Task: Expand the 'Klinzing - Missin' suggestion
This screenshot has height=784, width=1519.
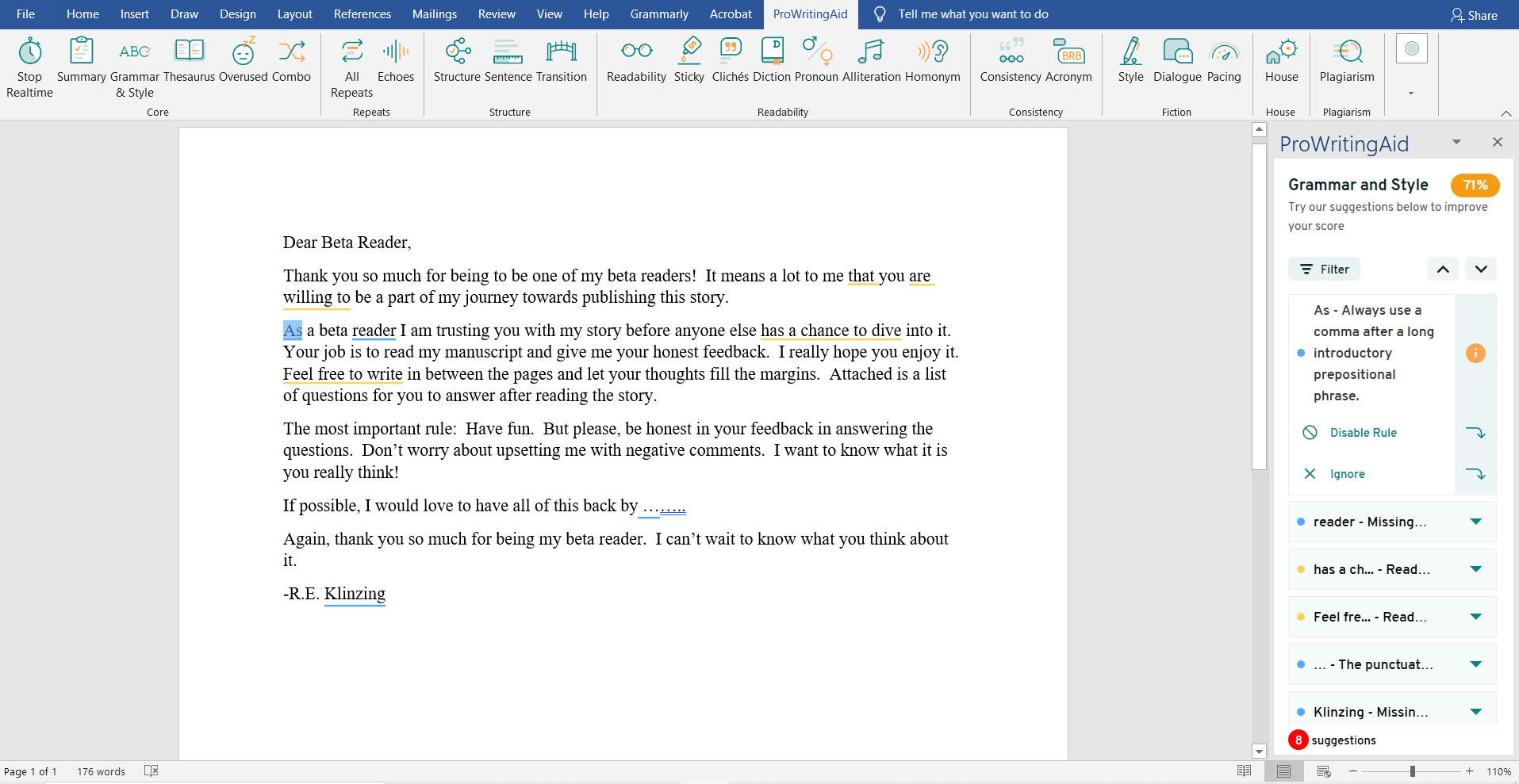Action: click(x=1475, y=712)
